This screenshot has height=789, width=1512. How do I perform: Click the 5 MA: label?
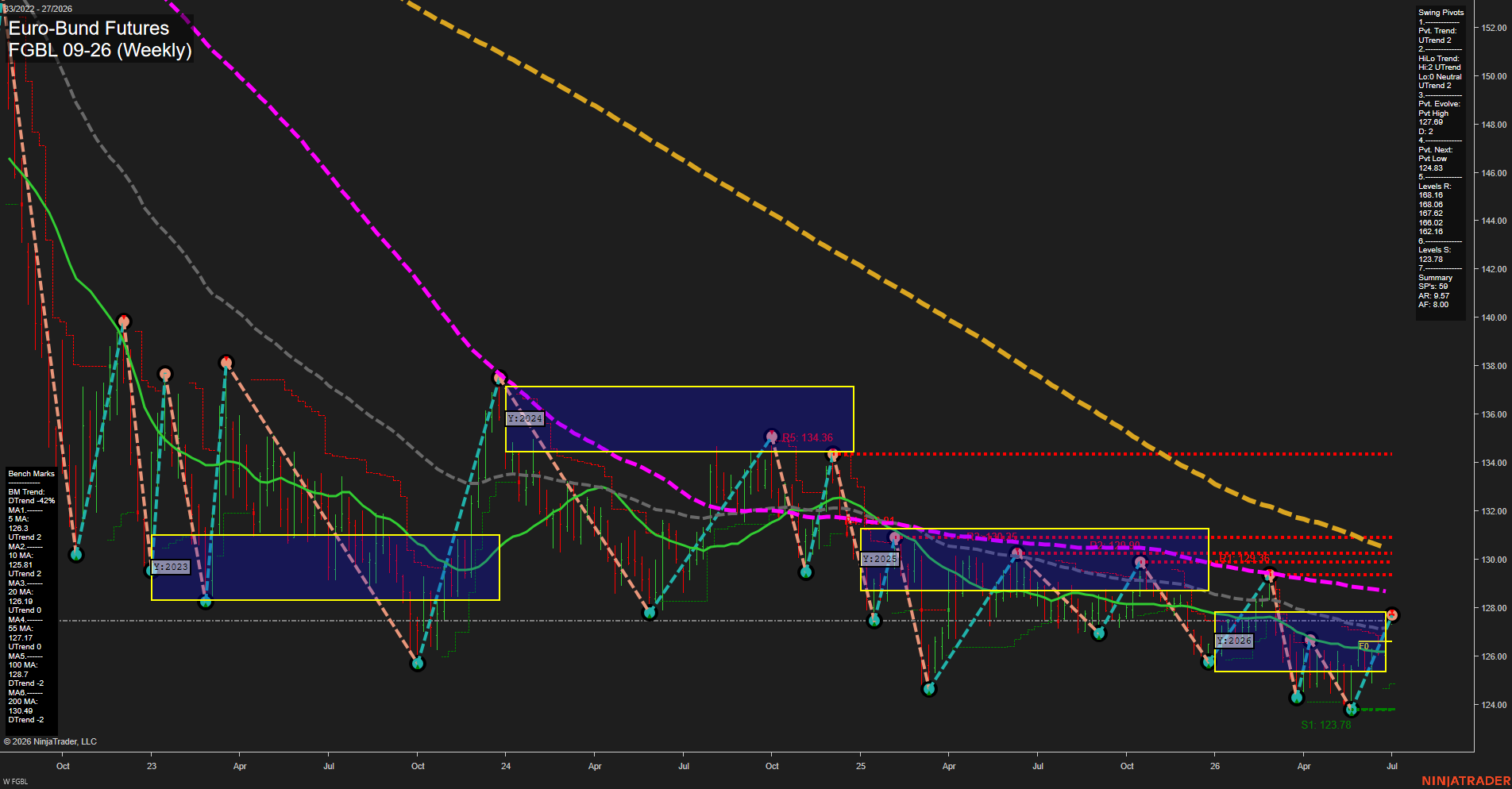point(18,519)
